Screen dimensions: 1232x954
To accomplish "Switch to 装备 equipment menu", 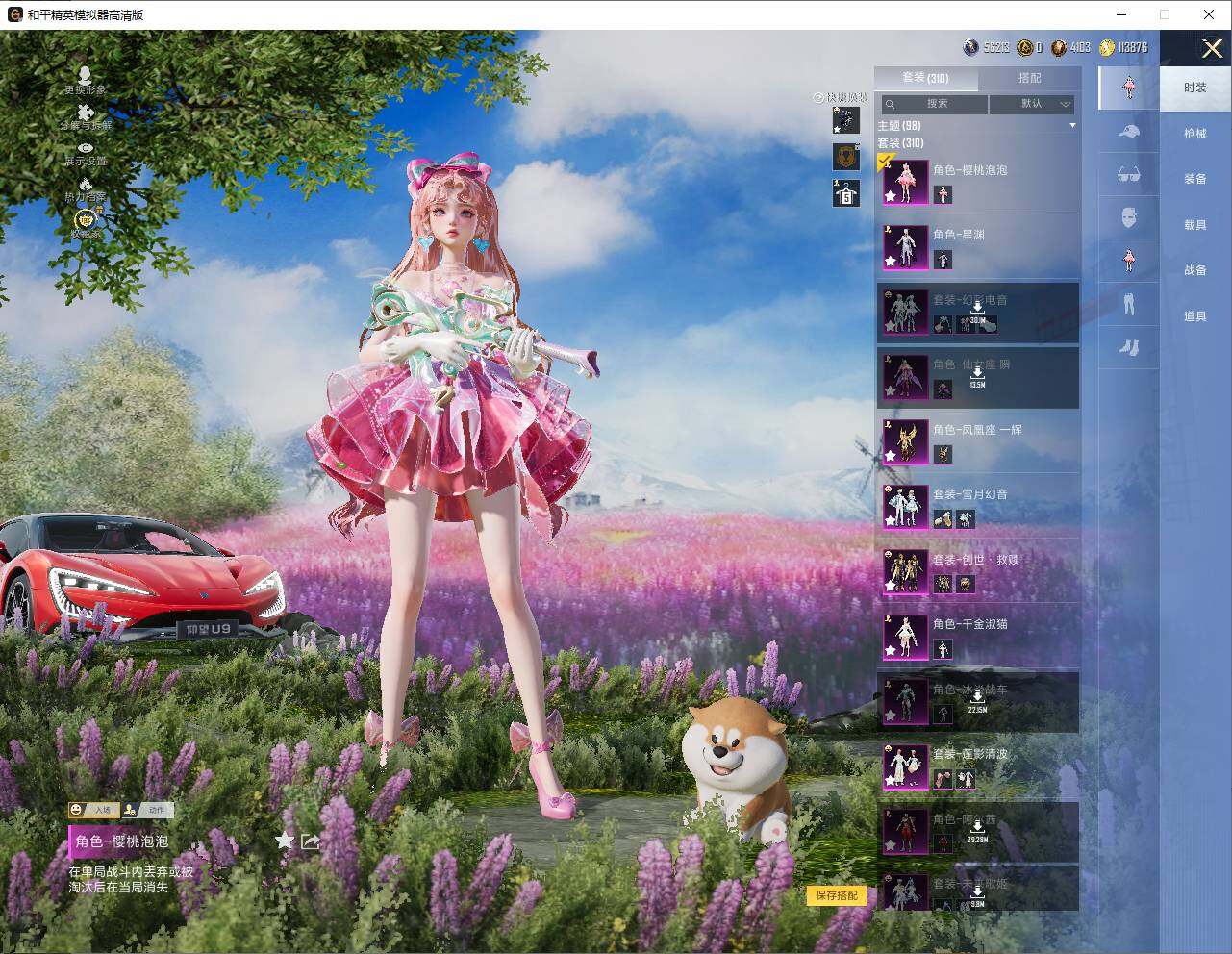I will (1195, 179).
